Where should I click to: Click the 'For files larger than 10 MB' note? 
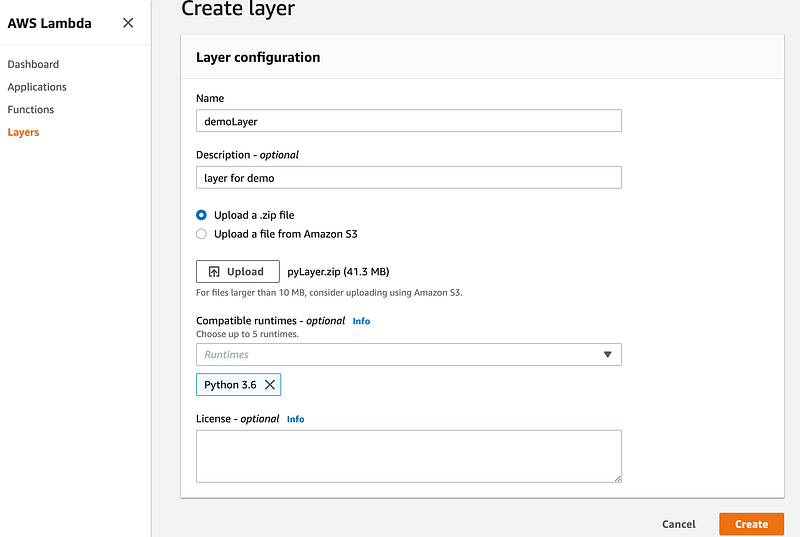329,293
